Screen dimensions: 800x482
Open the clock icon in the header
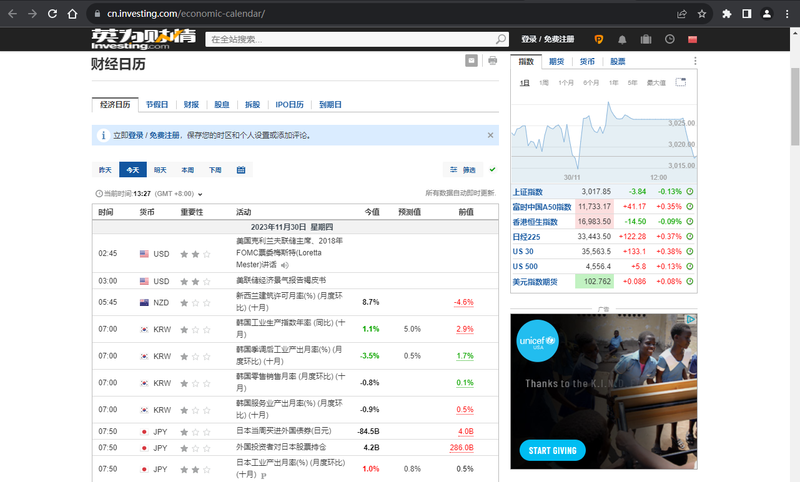(669, 39)
